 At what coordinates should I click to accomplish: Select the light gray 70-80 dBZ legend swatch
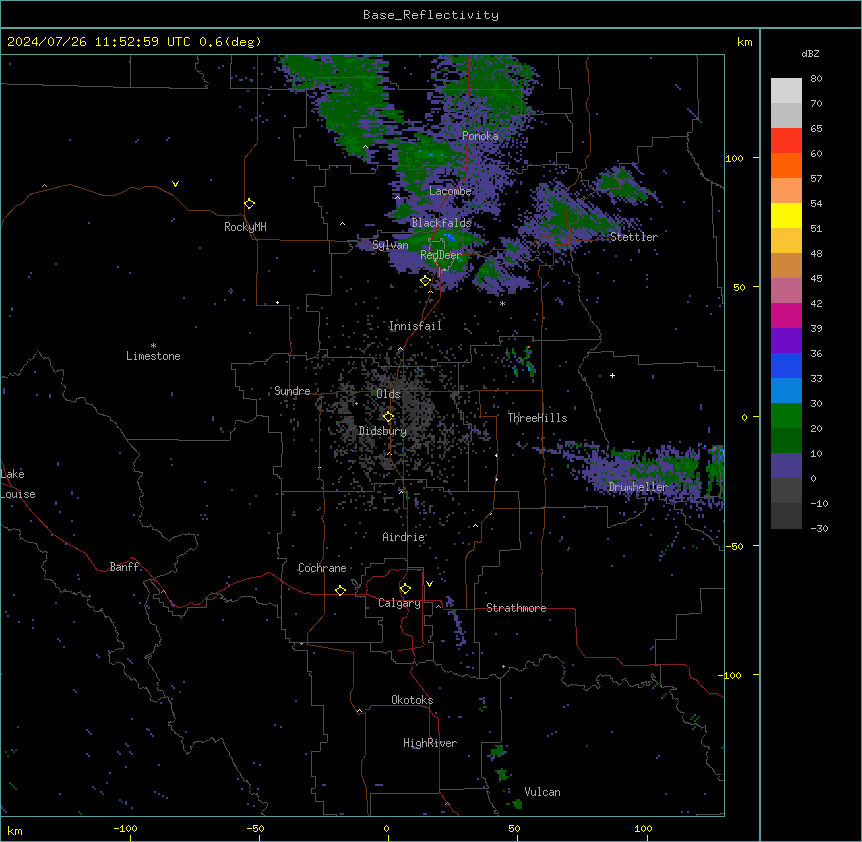coord(786,91)
